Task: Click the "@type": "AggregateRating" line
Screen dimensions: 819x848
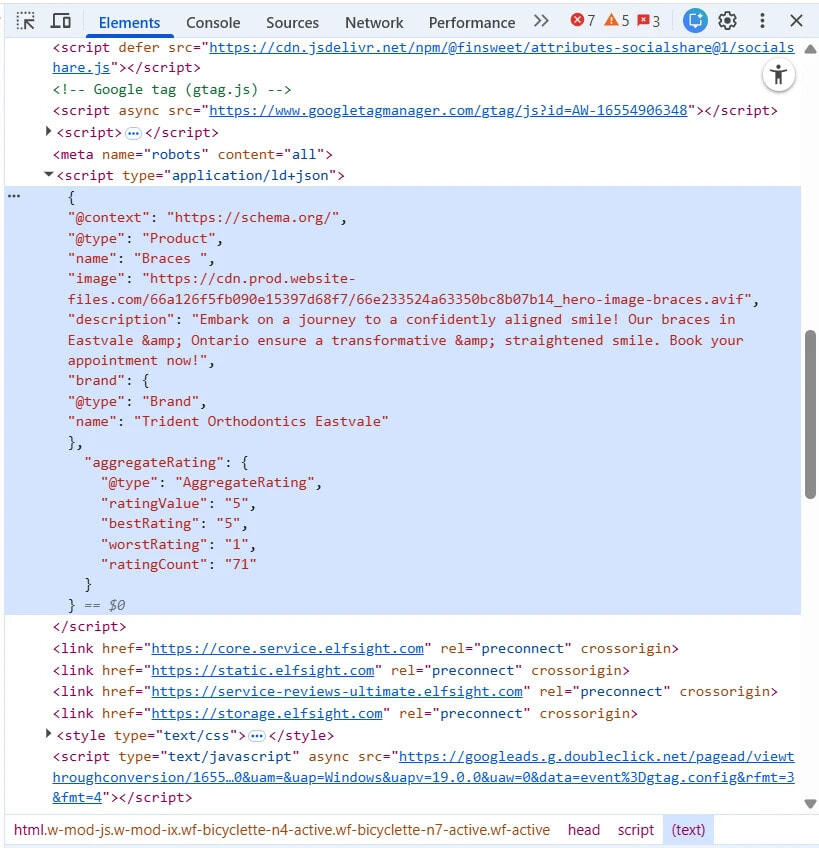Action: coord(211,482)
